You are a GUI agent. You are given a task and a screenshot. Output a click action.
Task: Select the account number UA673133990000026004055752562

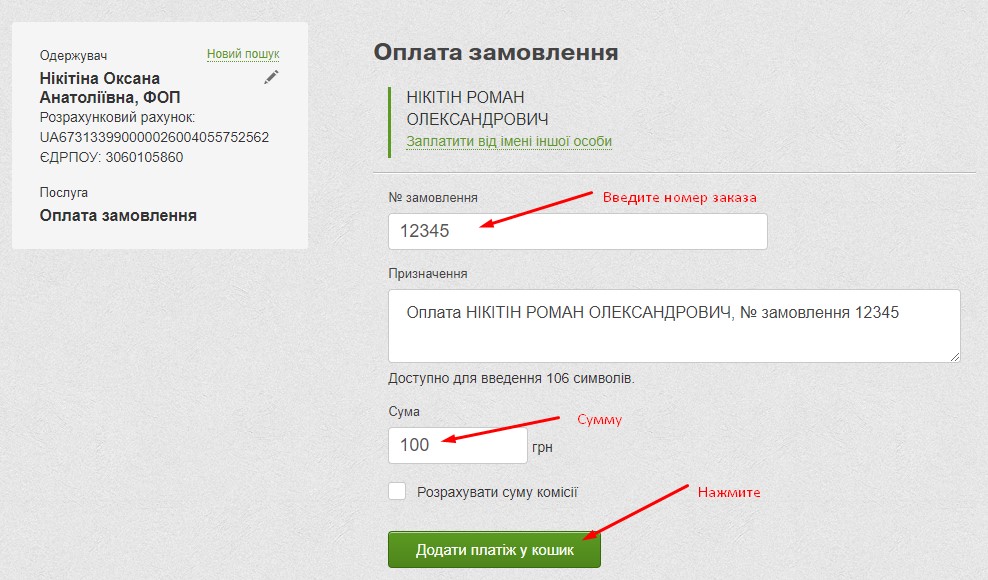pyautogui.click(x=154, y=137)
